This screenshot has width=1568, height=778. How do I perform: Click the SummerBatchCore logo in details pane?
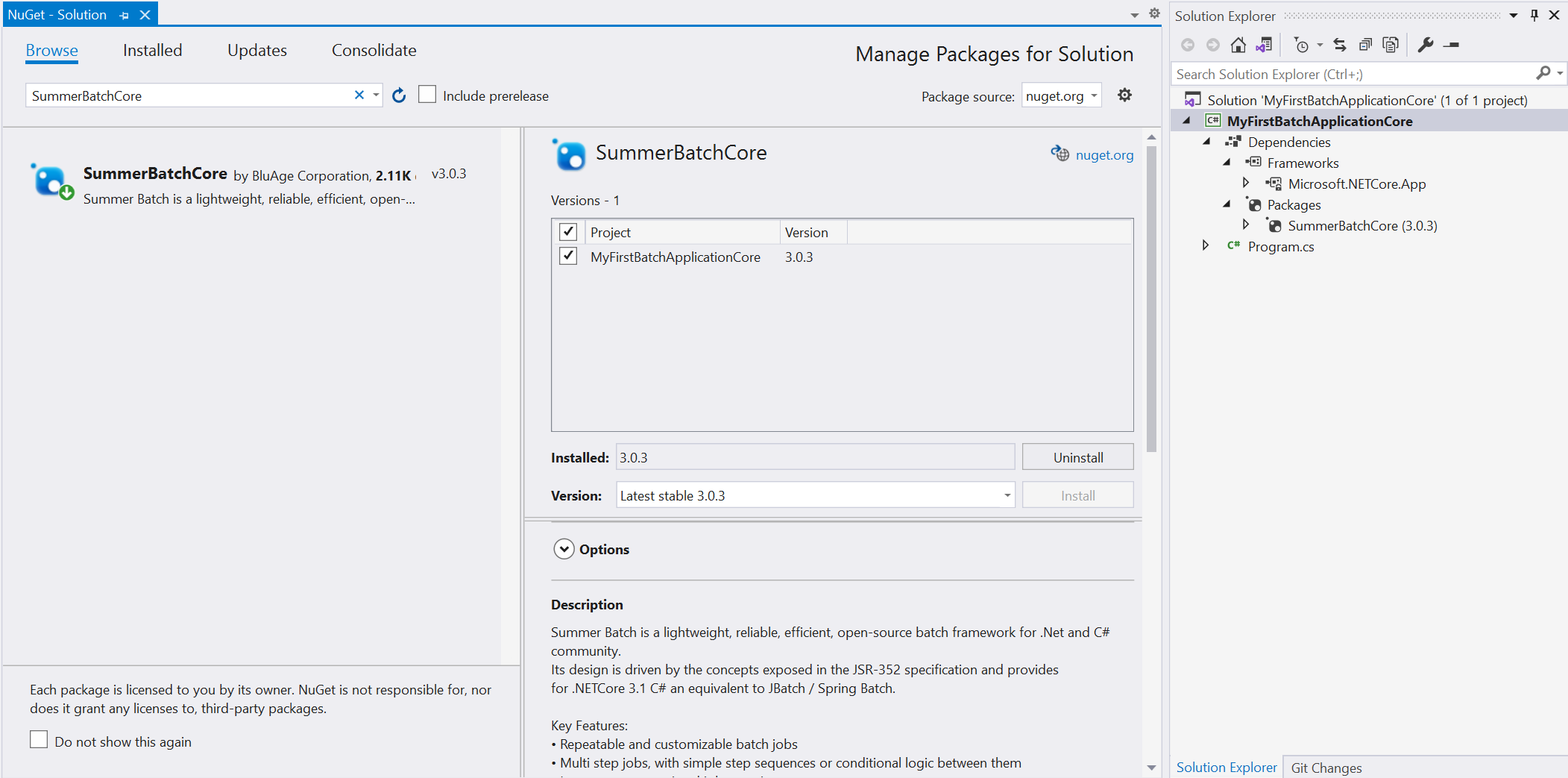[570, 154]
